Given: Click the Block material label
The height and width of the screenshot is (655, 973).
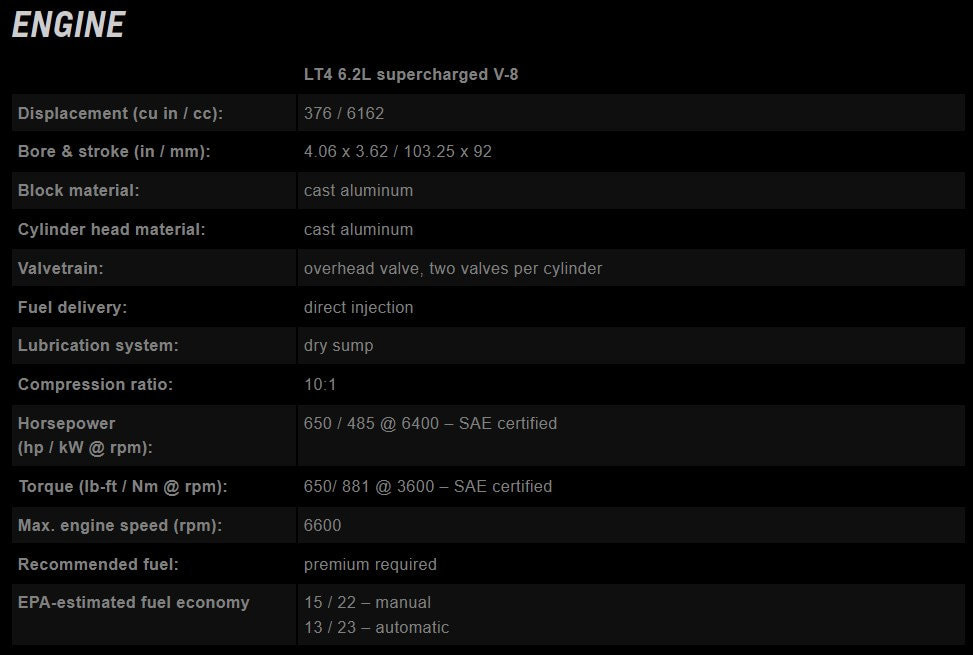Looking at the screenshot, I should coord(79,190).
